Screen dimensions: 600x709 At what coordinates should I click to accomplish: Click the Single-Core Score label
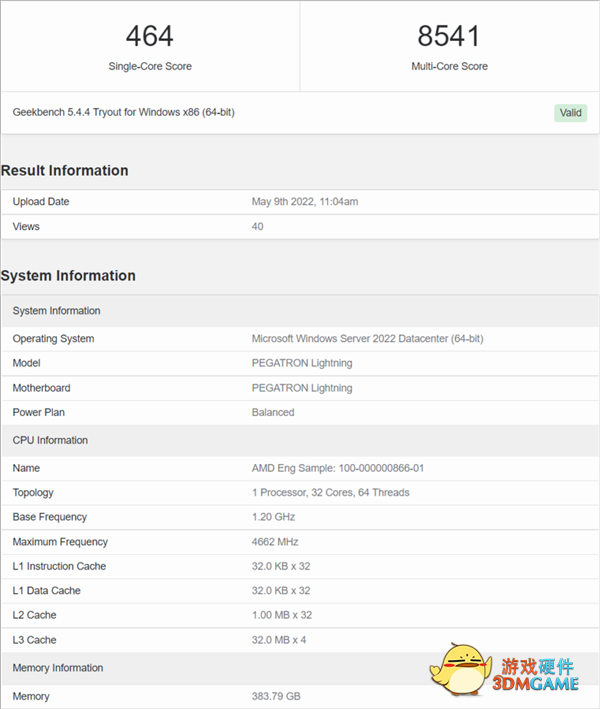pos(150,66)
